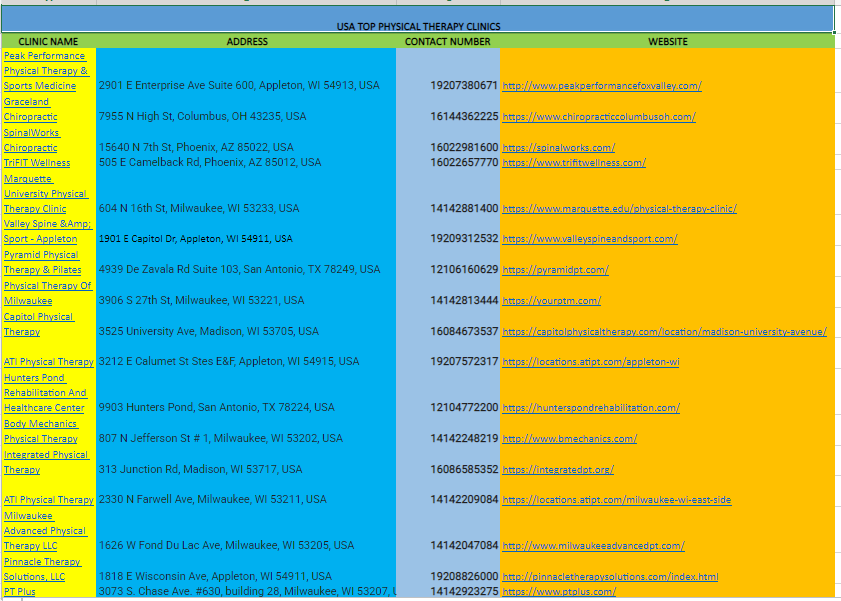
Task: Select address 505 E Camelback Rd, Phoenix
Action: click(210, 162)
